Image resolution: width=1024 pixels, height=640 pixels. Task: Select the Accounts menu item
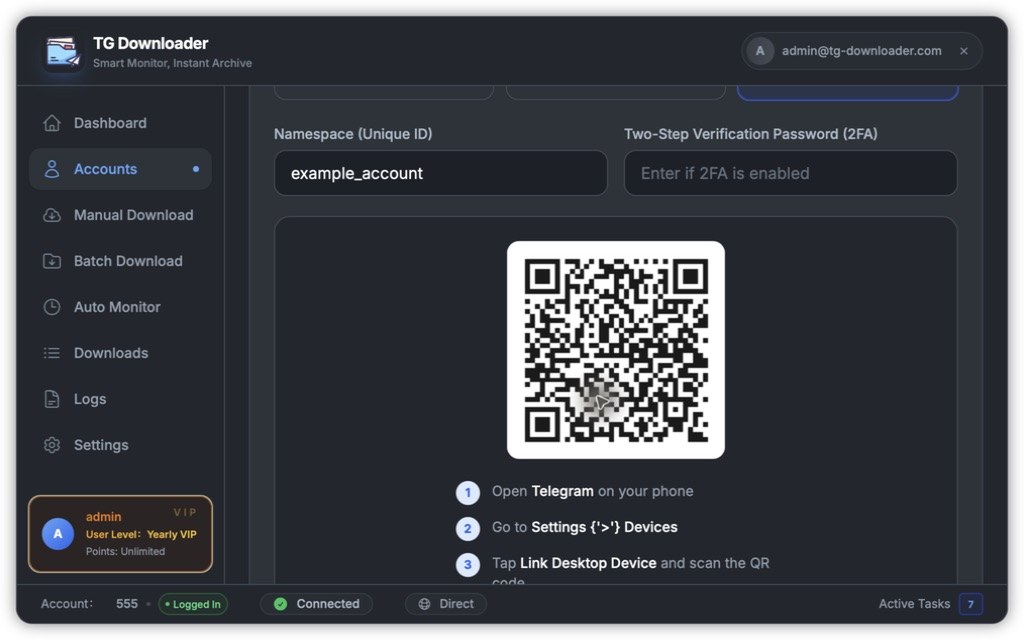pos(120,169)
